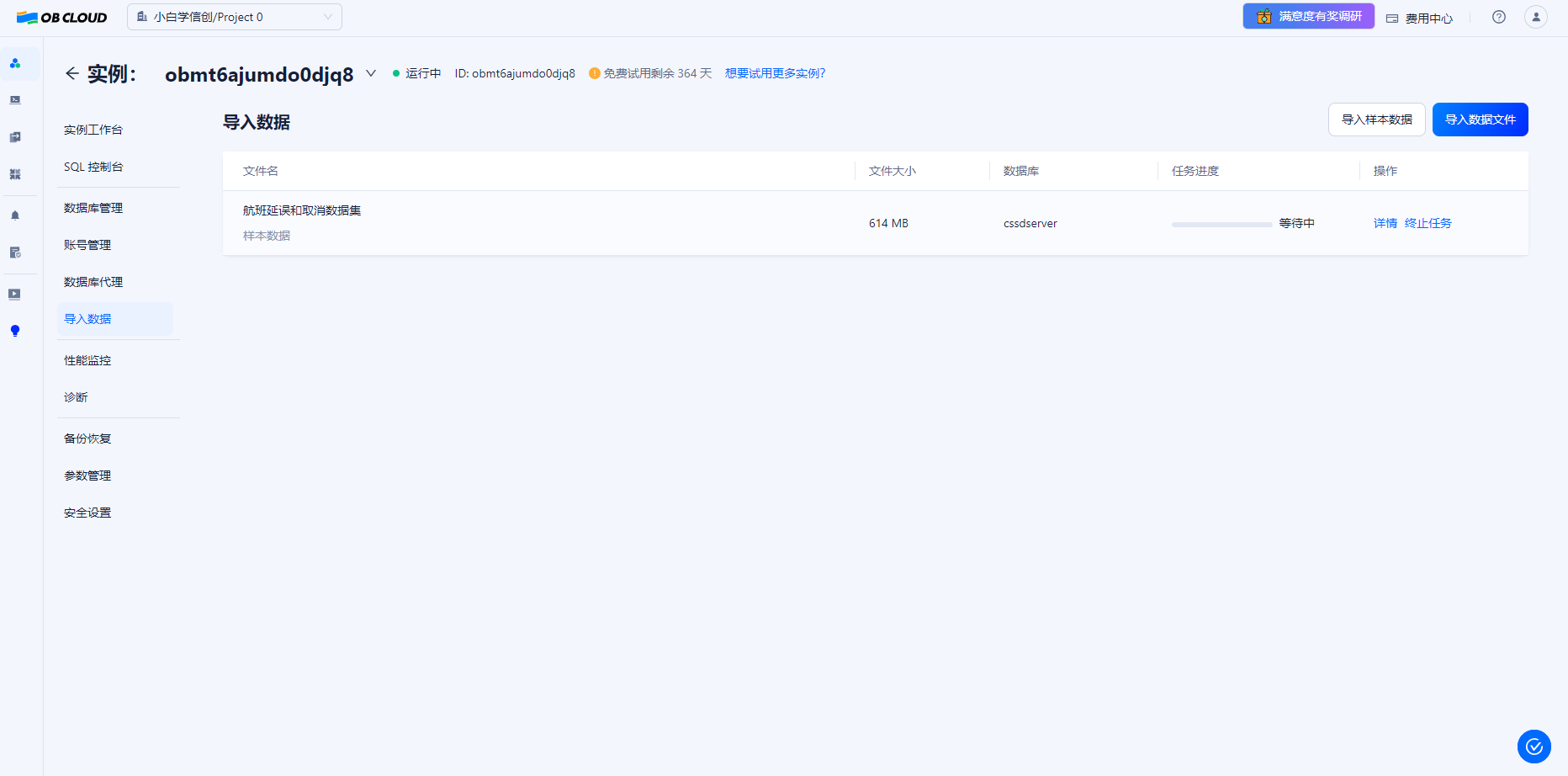Click the OB Cloud logo
Viewport: 1568px width, 776px height.
[x=61, y=17]
